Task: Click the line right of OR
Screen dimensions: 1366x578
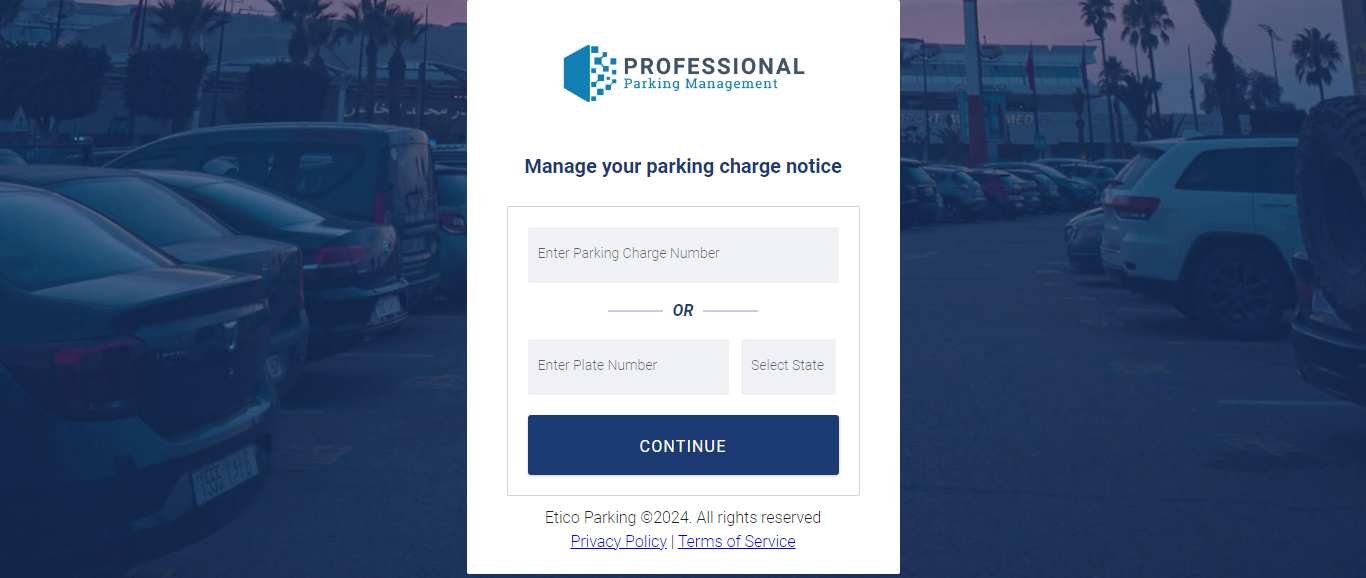Action: (x=730, y=311)
